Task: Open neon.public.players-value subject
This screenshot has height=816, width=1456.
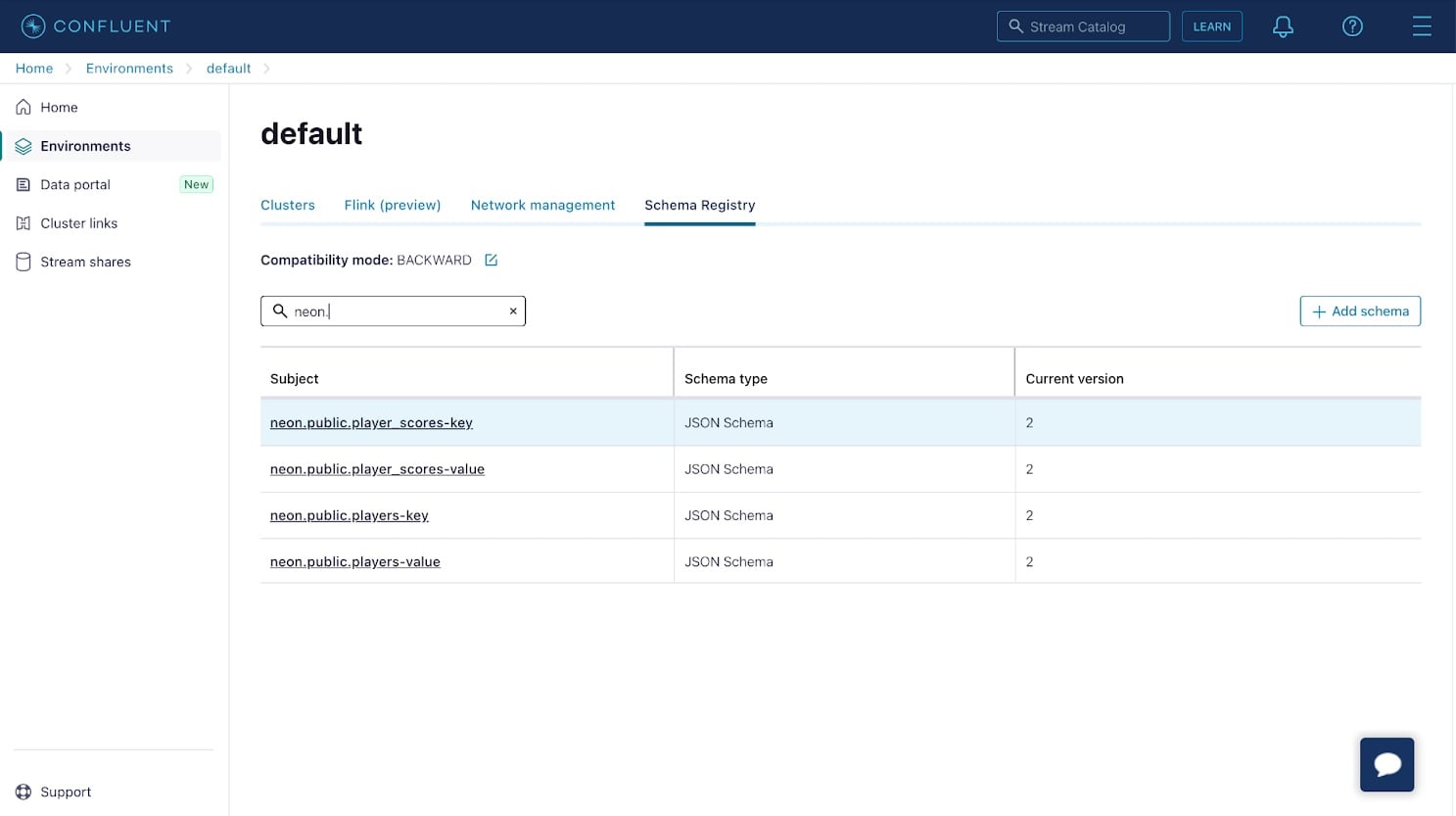Action: (x=354, y=561)
